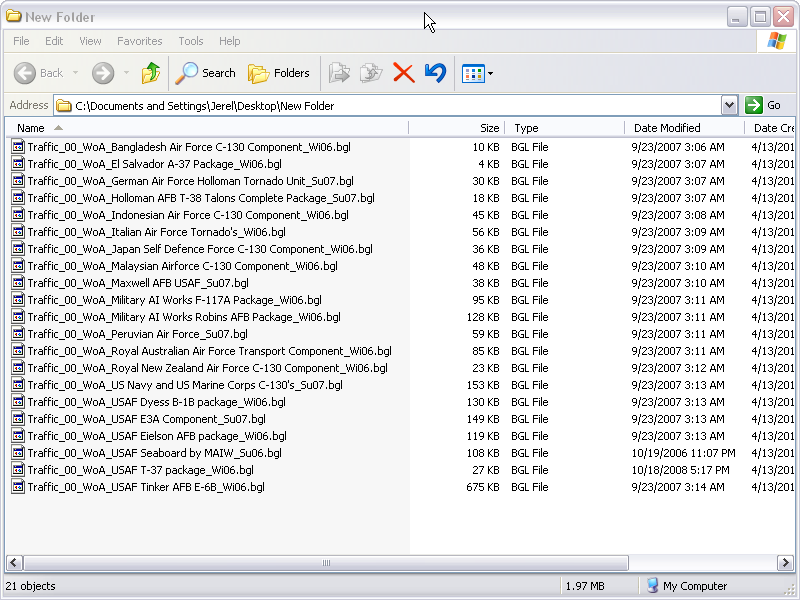Click the Up one level folder icon
Screen dimensions: 800x600
150,73
